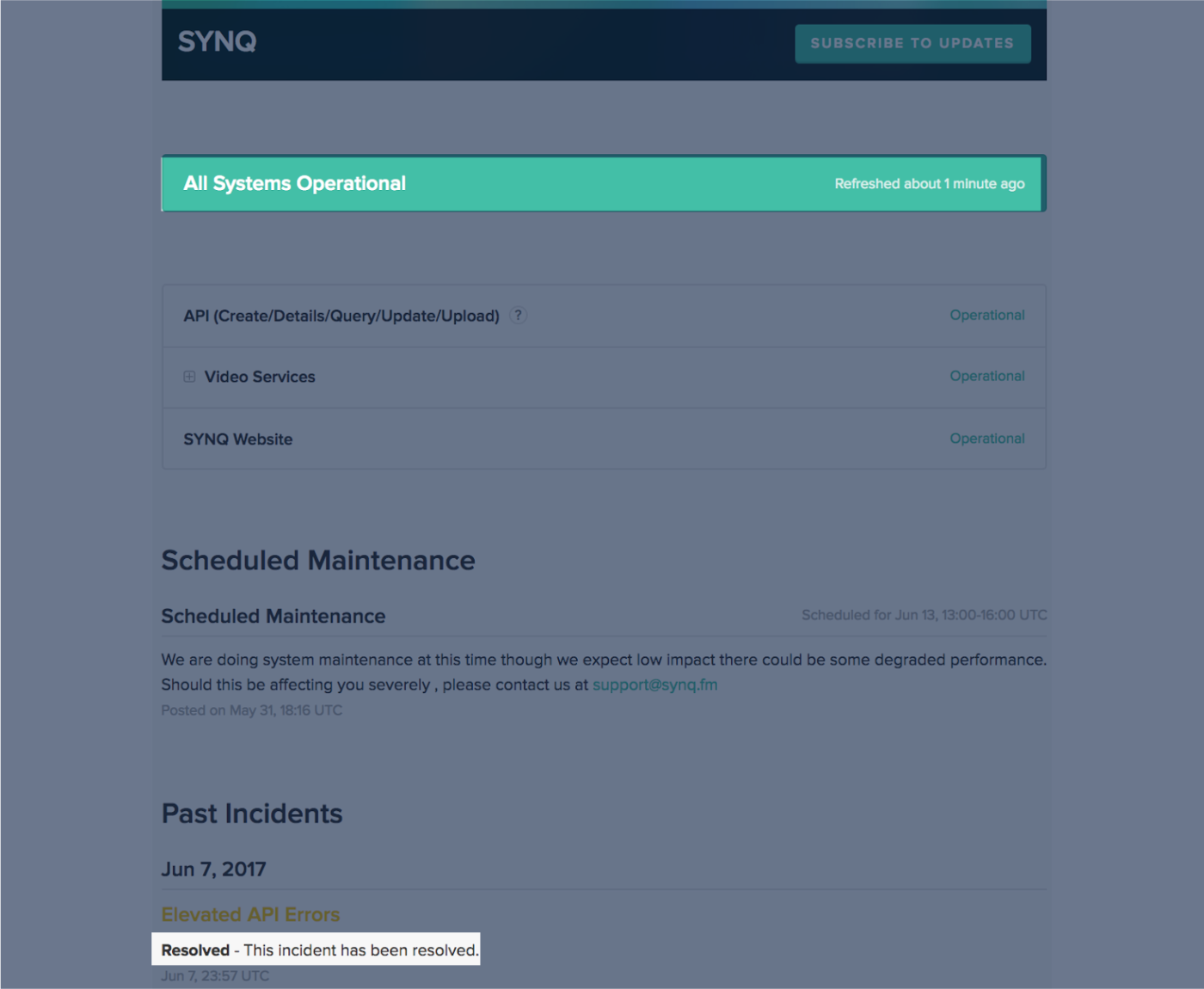
Task: Click the SYNQ logo in the header
Action: (x=217, y=41)
